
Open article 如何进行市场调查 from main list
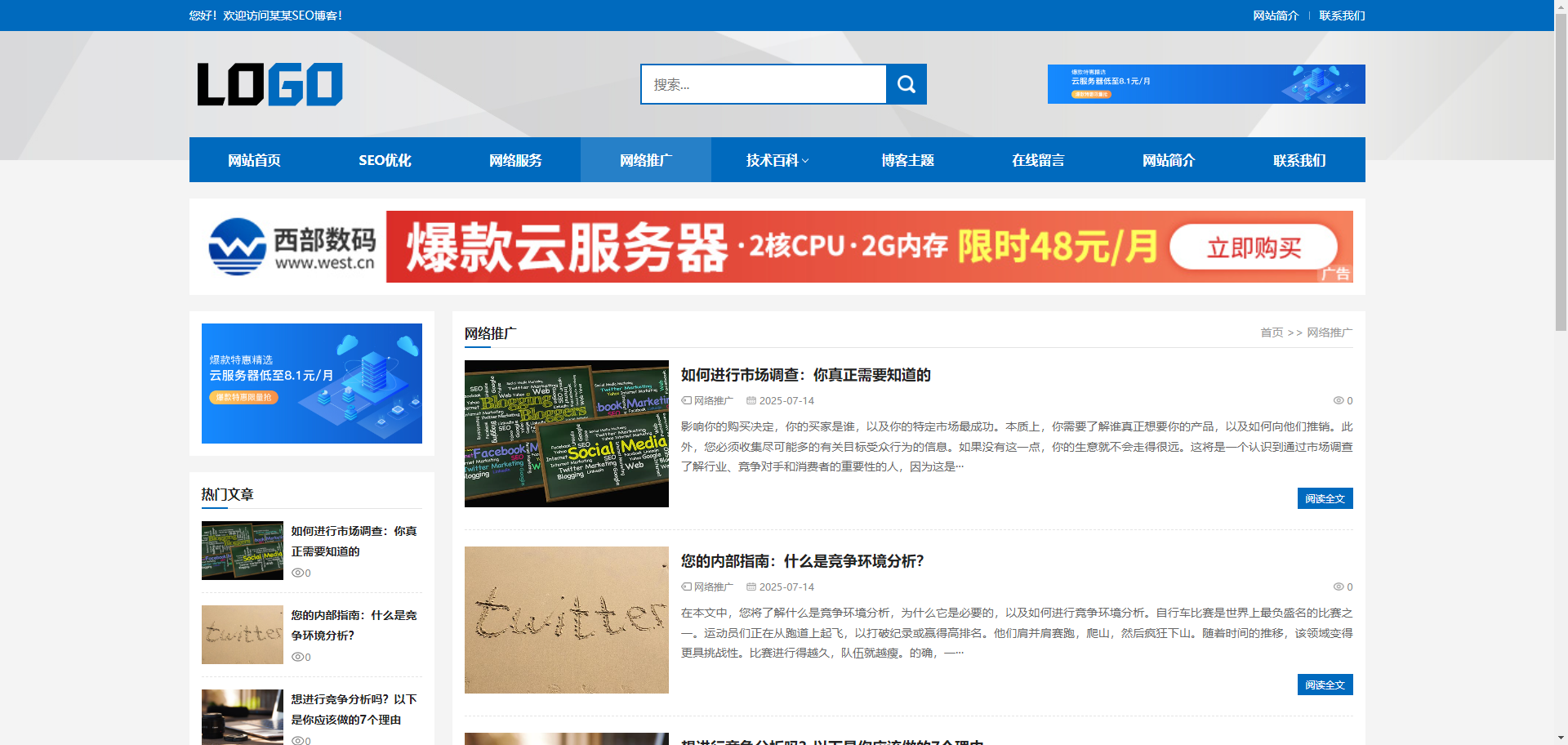pyautogui.click(x=806, y=375)
